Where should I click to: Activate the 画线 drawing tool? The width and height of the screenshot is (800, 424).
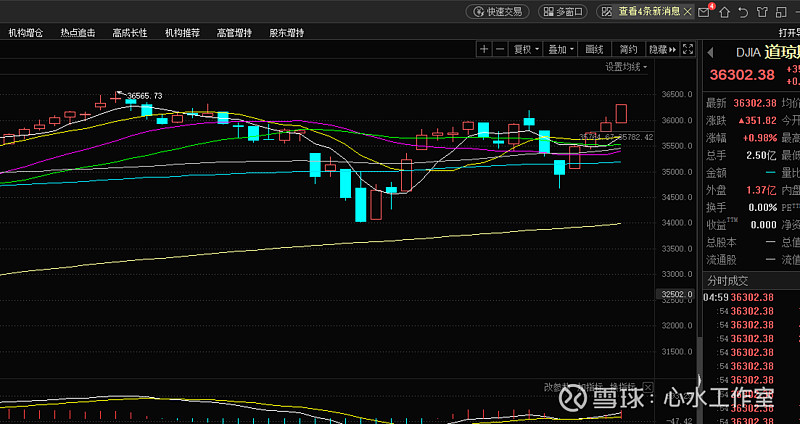tap(594, 49)
